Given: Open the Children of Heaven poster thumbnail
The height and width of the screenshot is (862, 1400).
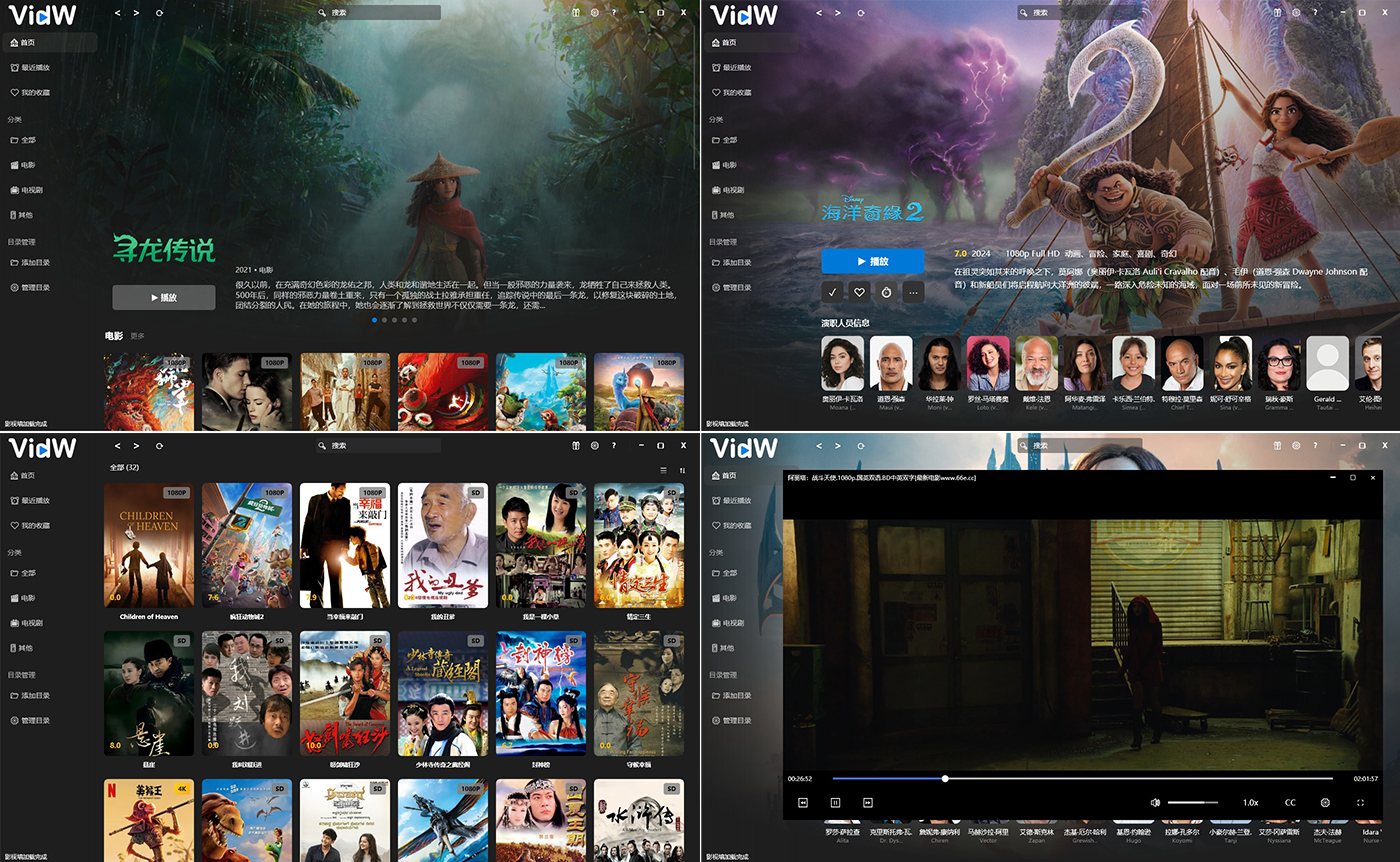Looking at the screenshot, I should [x=149, y=545].
